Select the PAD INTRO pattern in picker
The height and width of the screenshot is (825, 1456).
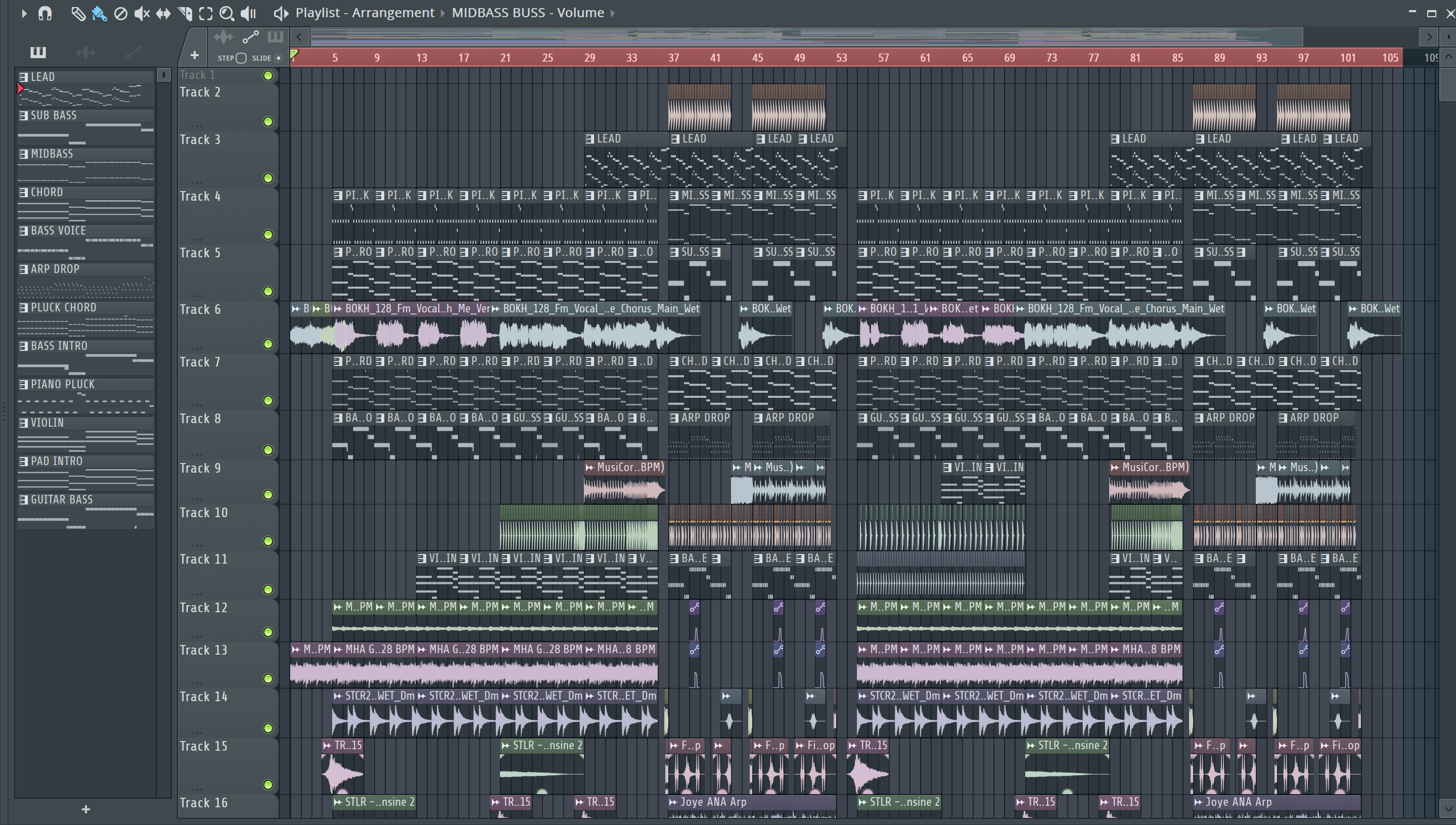pos(85,473)
